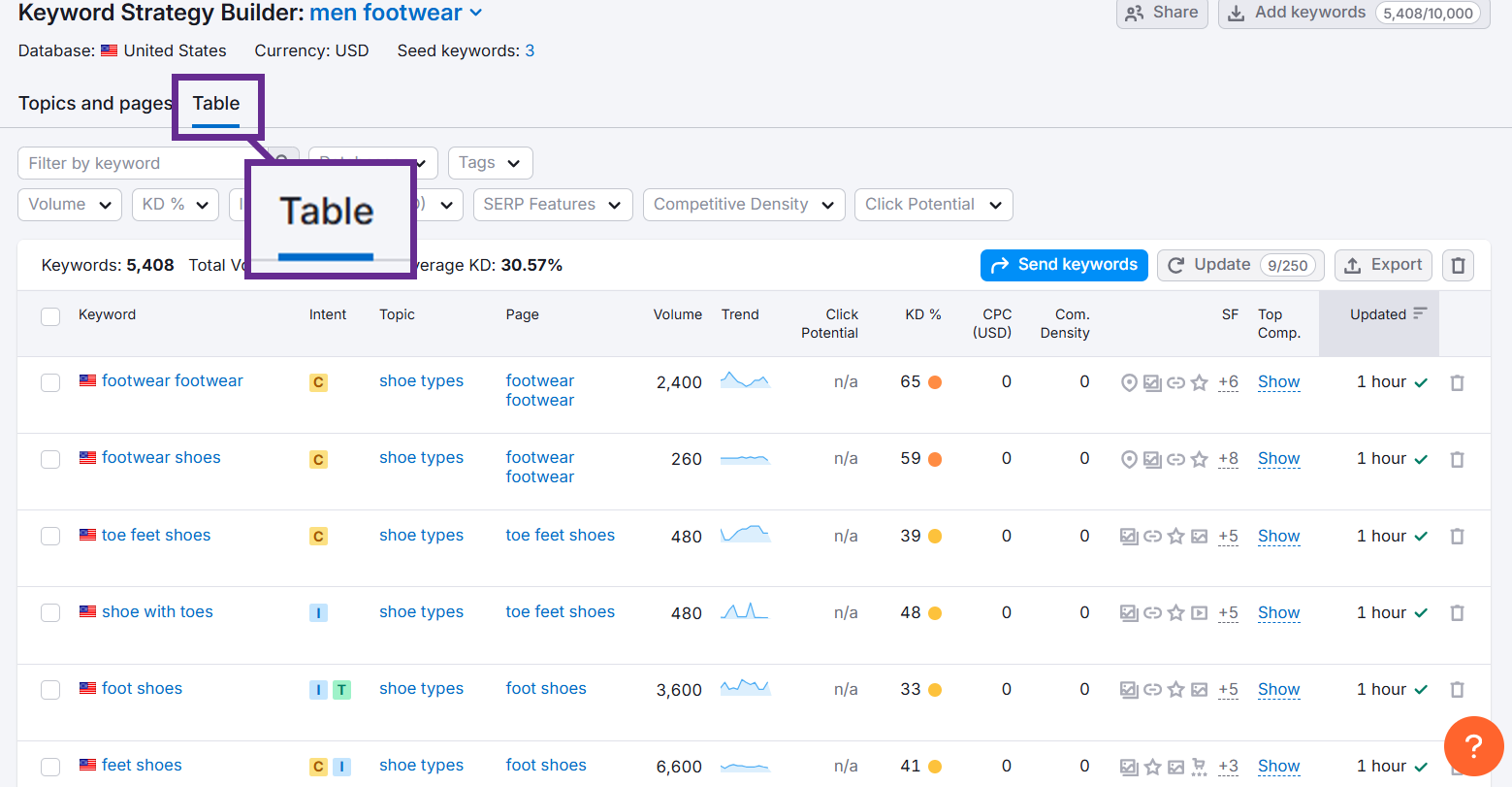Click volume value 2,400 for 'footwear footwear'
Viewport: 1512px width, 787px height.
click(679, 382)
